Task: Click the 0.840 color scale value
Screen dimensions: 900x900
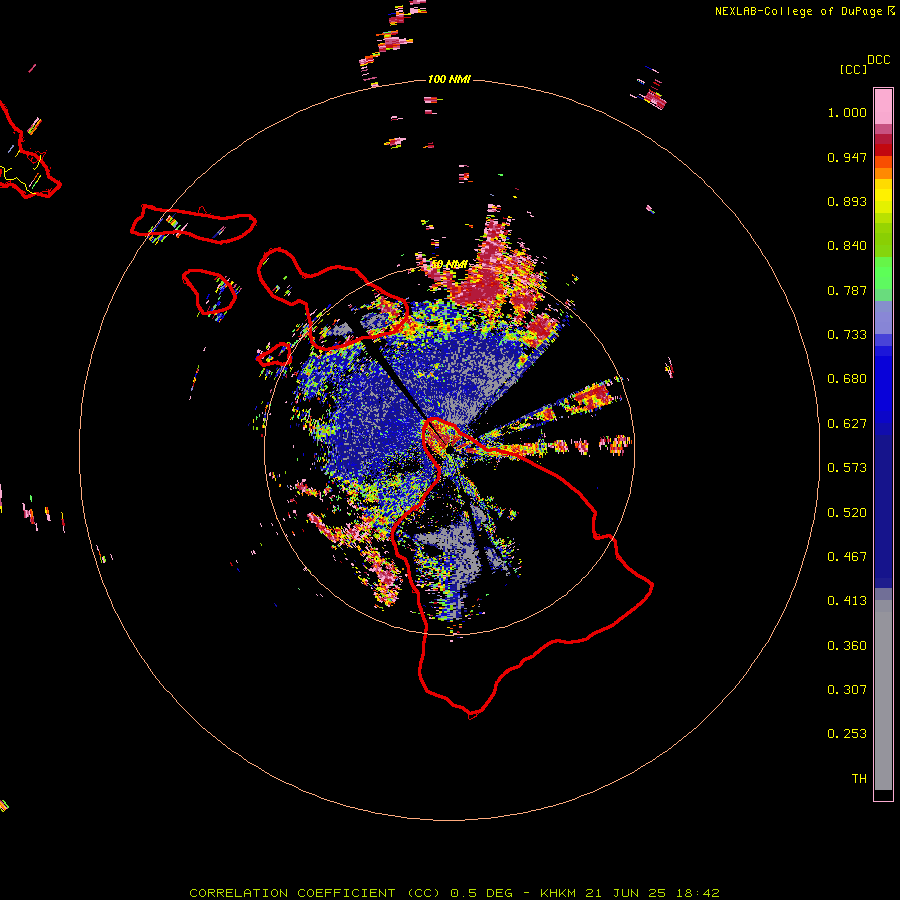Action: coord(847,246)
